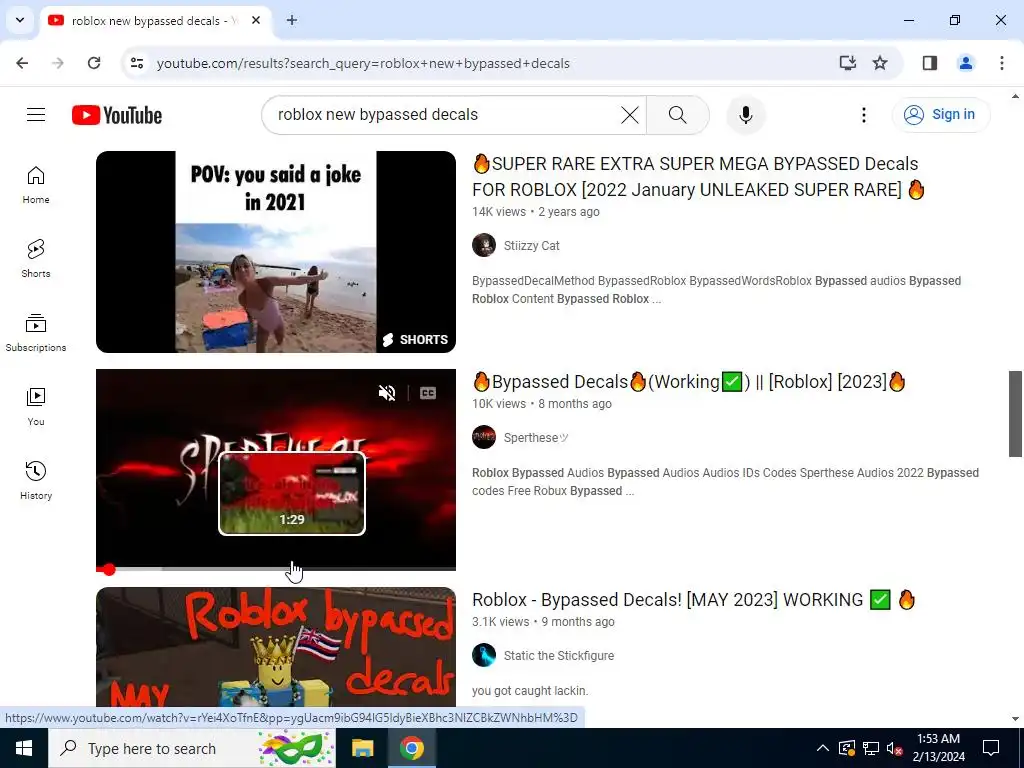The height and width of the screenshot is (768, 1024).
Task: Switch to Chrome in the taskbar
Action: tap(411, 748)
